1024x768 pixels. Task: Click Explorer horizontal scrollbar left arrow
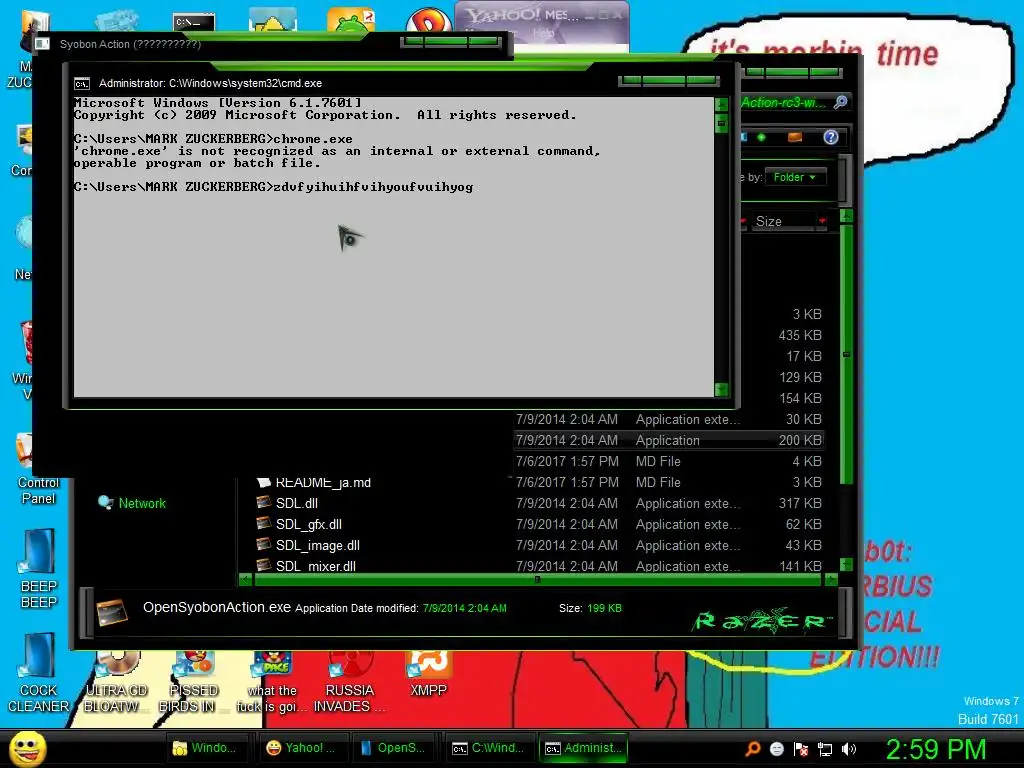point(246,579)
